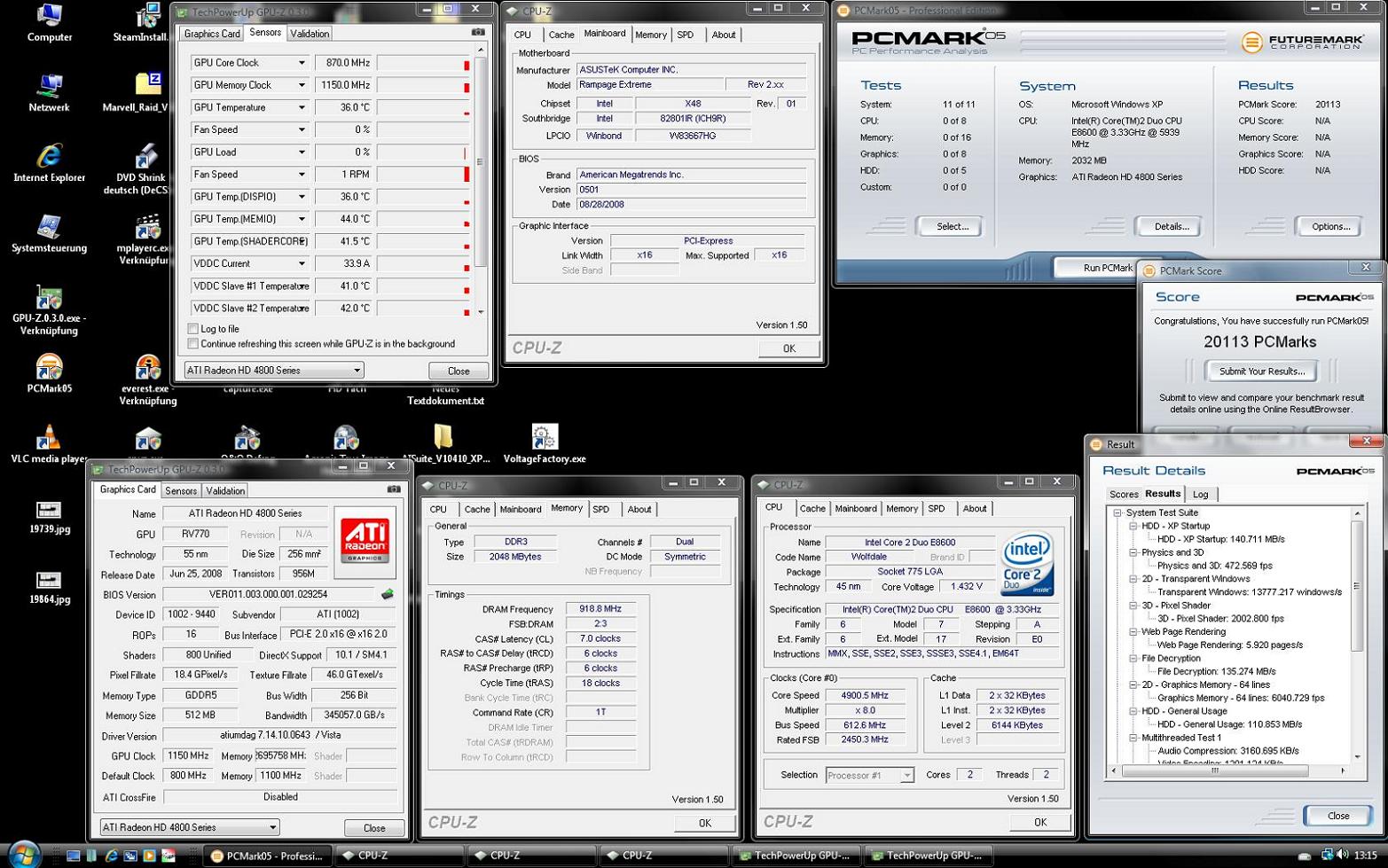Screen dimensions: 1388x868
Task: Click the Intel Core 2 Duo logo in CPU-Z
Action: pyautogui.click(x=1026, y=562)
